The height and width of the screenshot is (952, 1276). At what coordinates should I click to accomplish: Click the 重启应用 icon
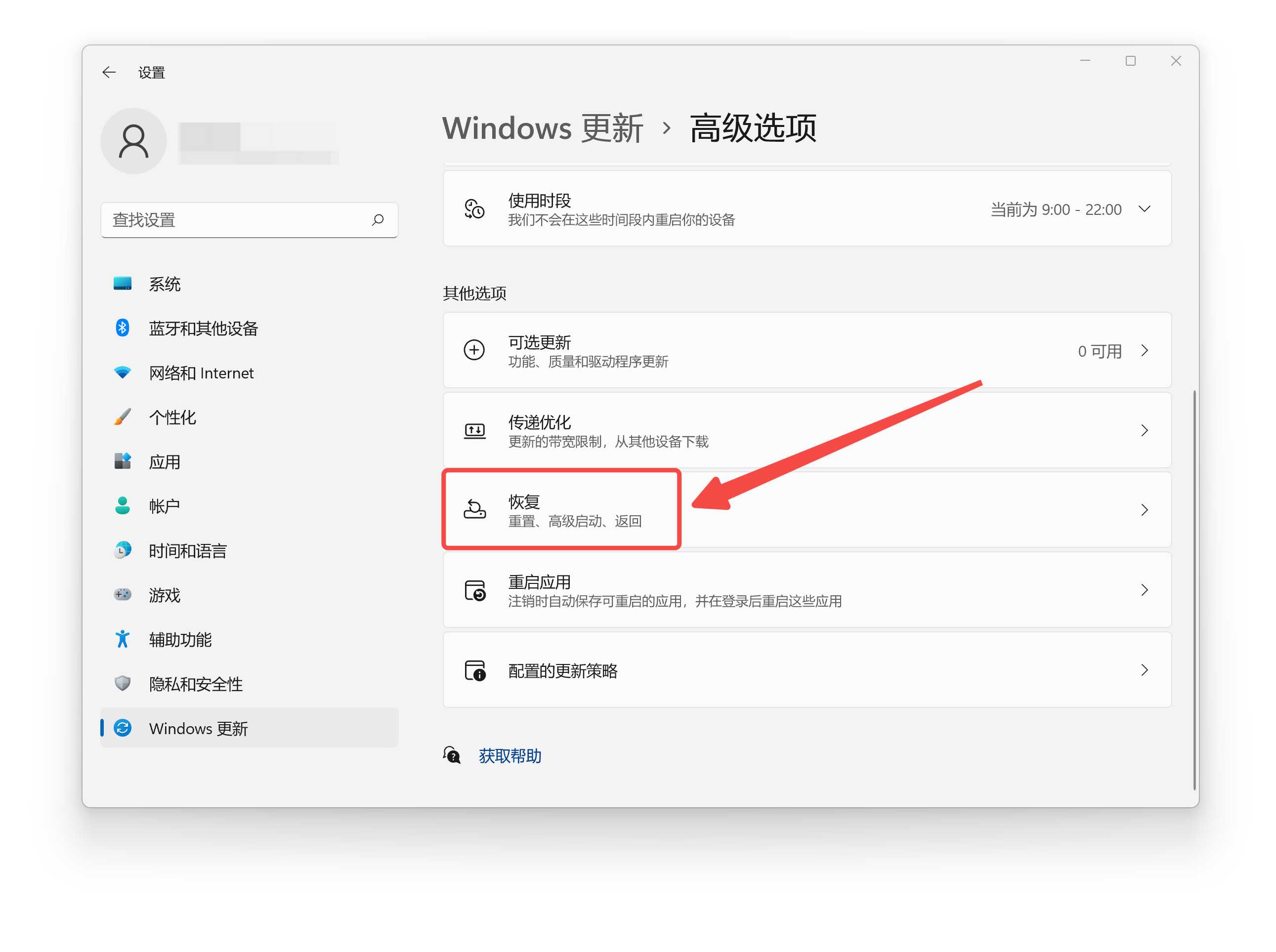click(475, 590)
